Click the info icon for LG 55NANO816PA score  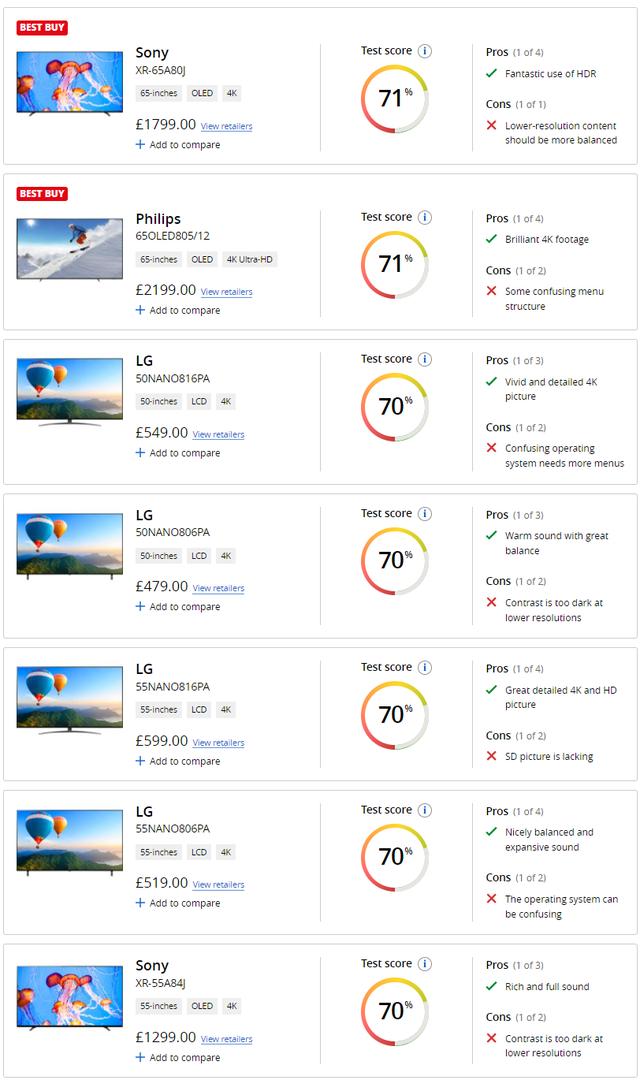click(425, 667)
